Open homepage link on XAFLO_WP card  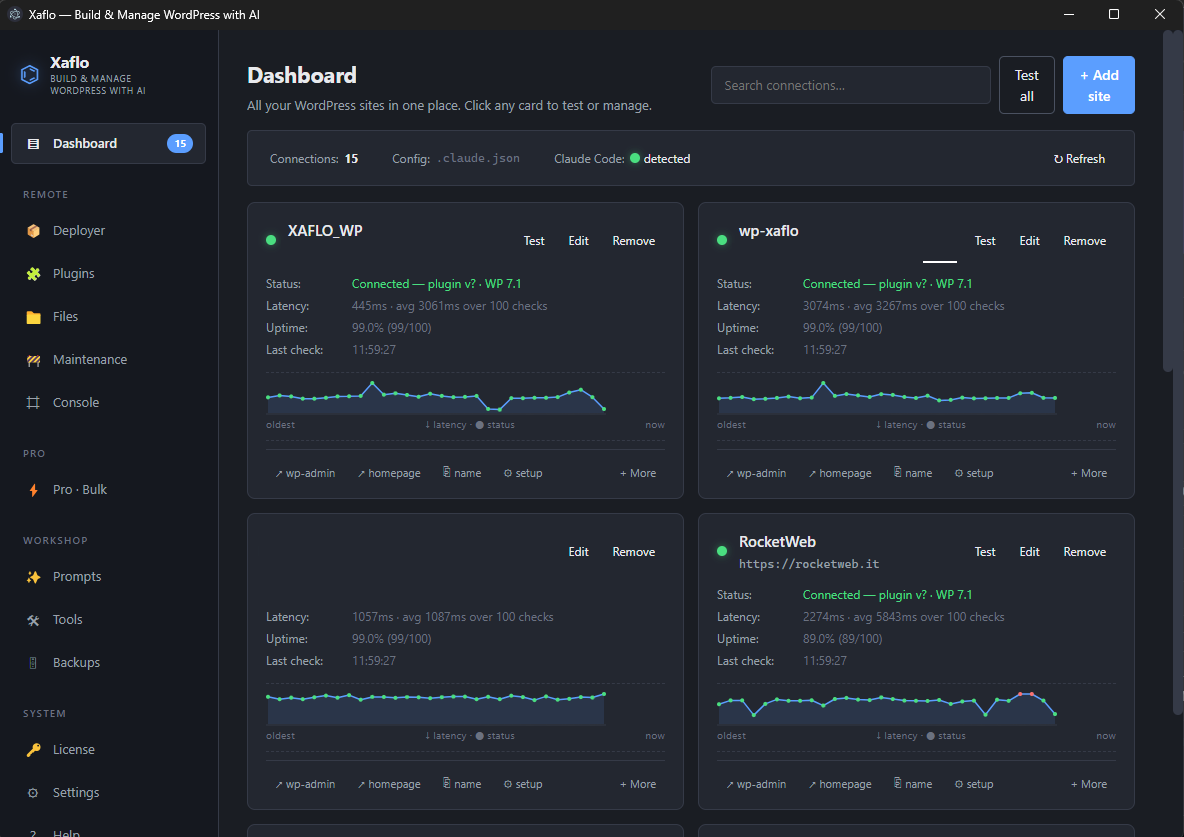[389, 473]
